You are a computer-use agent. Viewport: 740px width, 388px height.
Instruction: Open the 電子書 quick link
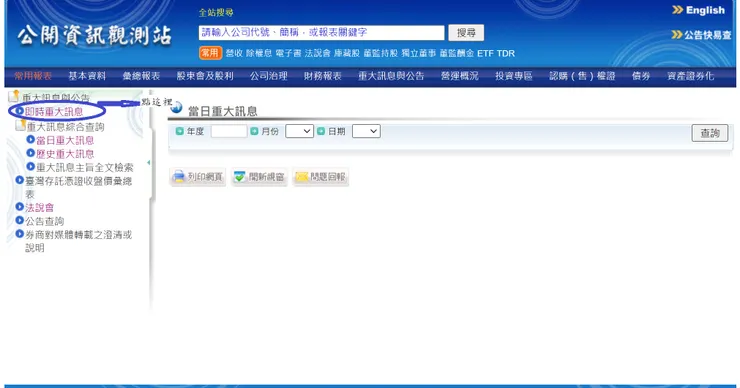[x=288, y=53]
